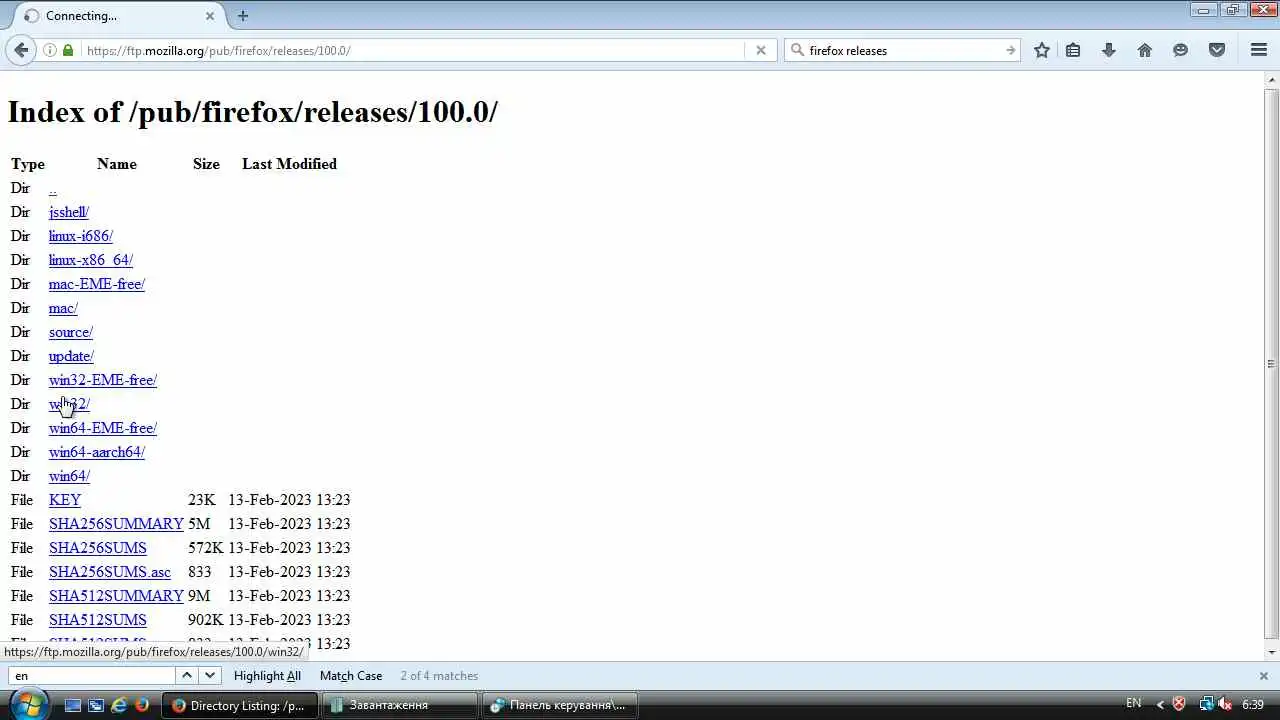Switch to Панель керування taskbar window

[x=560, y=705]
